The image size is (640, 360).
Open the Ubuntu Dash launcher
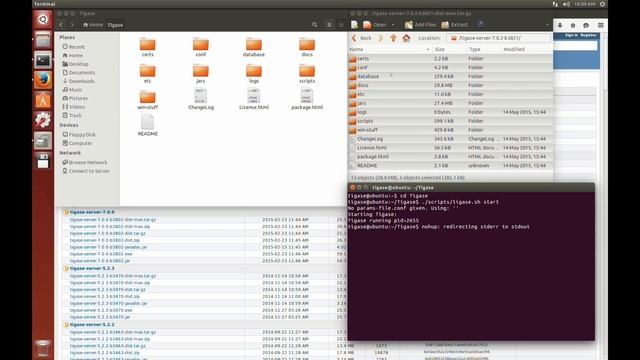tap(43, 19)
